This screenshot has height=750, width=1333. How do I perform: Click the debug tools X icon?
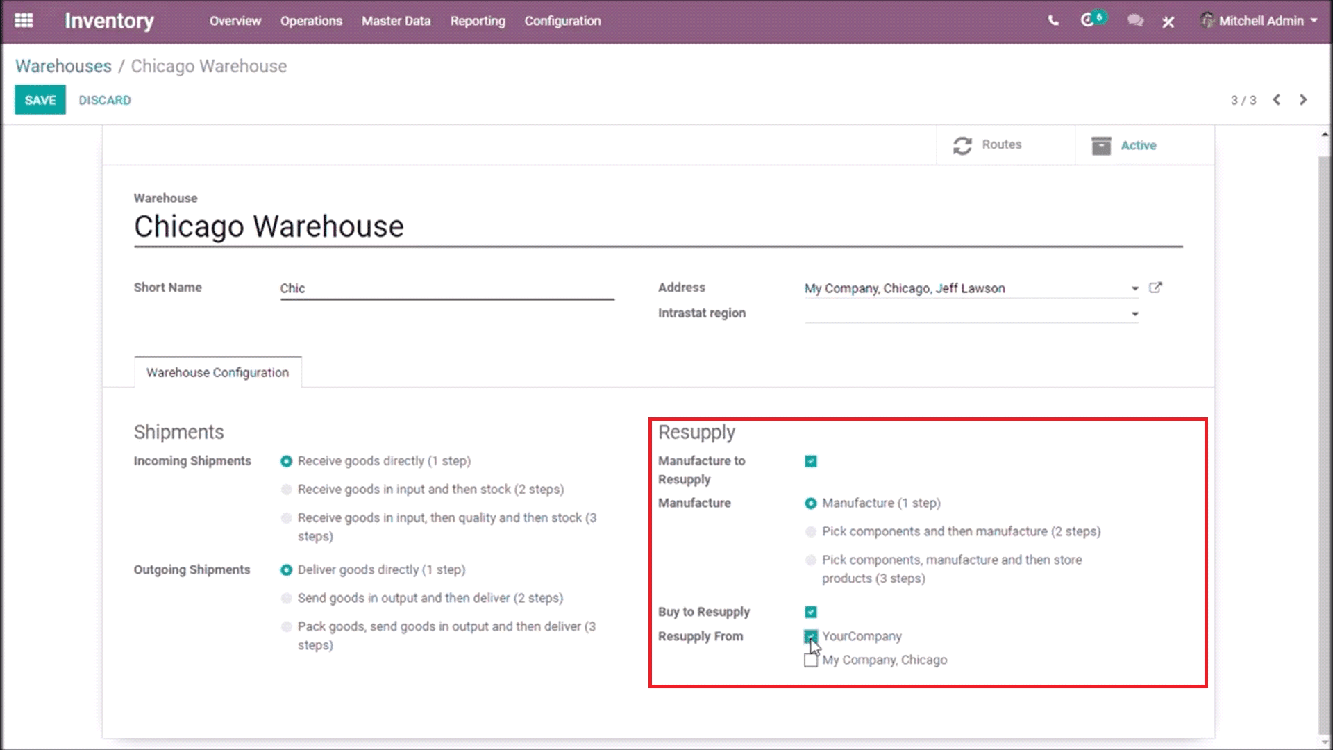[x=1168, y=21]
